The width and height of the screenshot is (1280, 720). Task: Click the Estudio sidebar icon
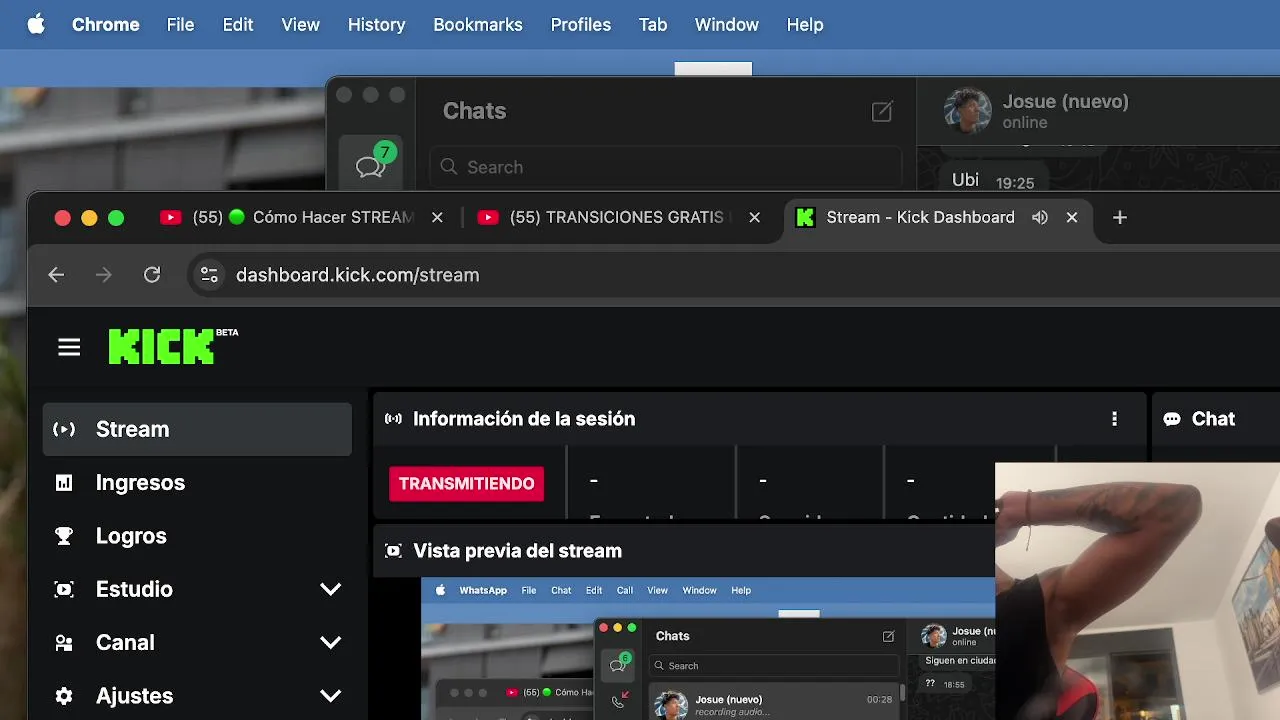64,589
